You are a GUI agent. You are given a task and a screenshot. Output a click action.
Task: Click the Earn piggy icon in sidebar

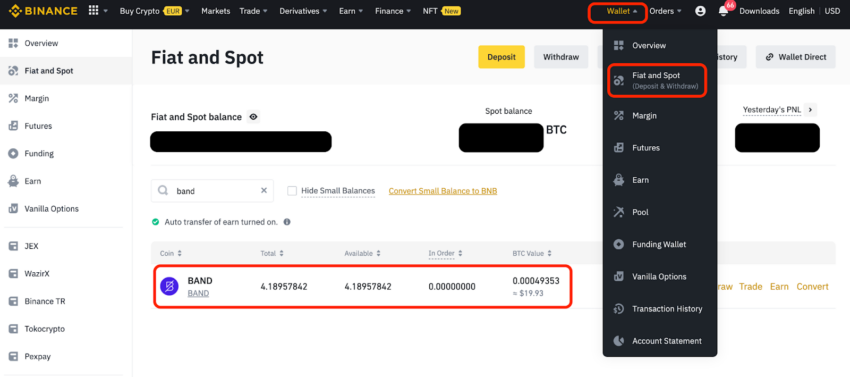[14, 181]
